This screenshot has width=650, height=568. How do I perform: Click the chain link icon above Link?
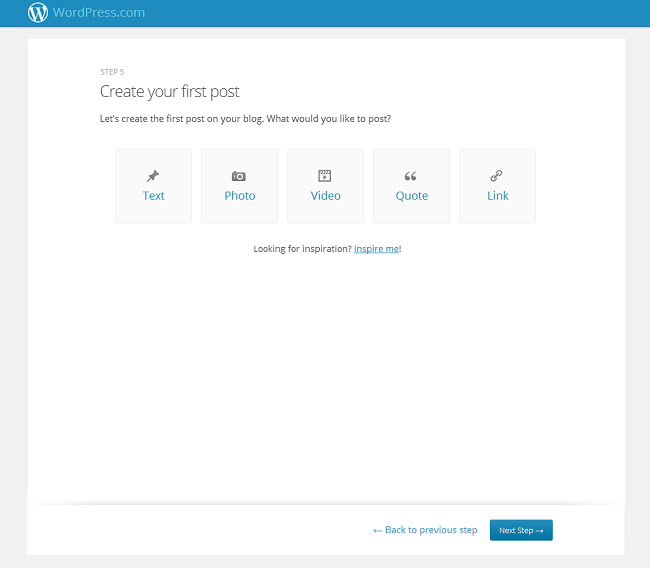coord(496,176)
